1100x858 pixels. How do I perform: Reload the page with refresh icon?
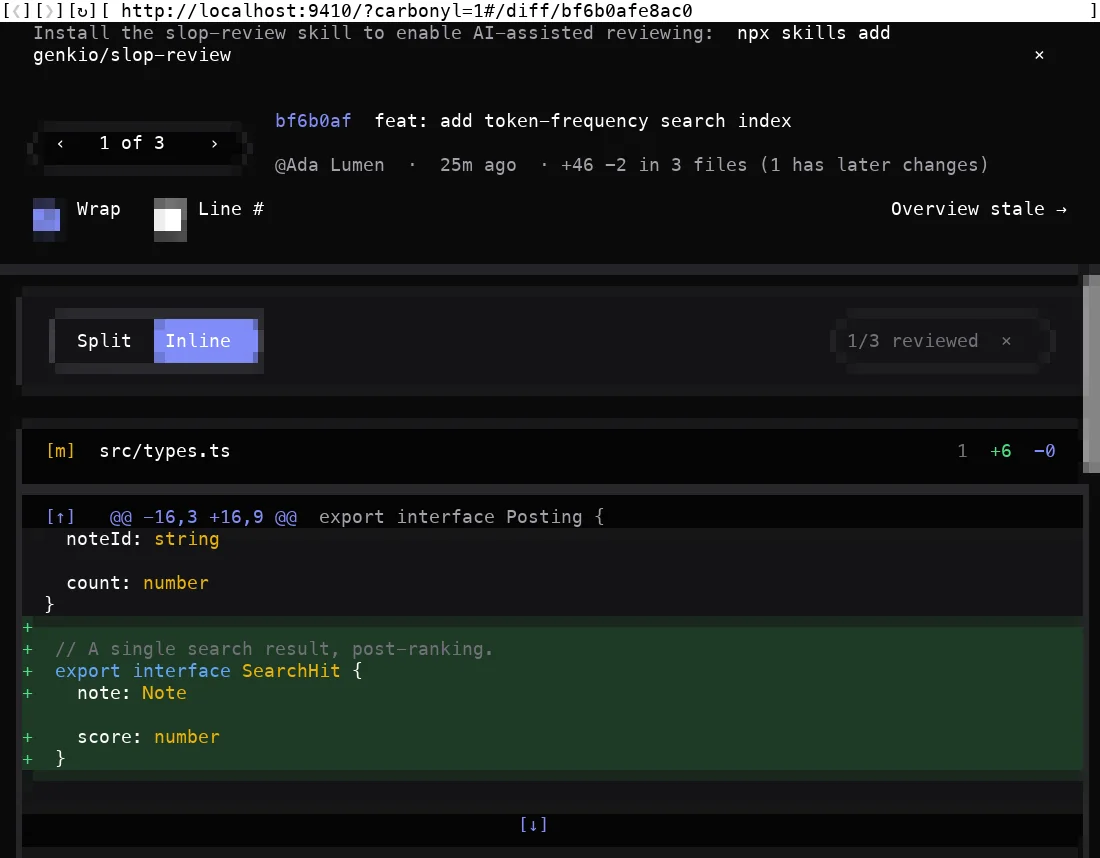(x=82, y=11)
